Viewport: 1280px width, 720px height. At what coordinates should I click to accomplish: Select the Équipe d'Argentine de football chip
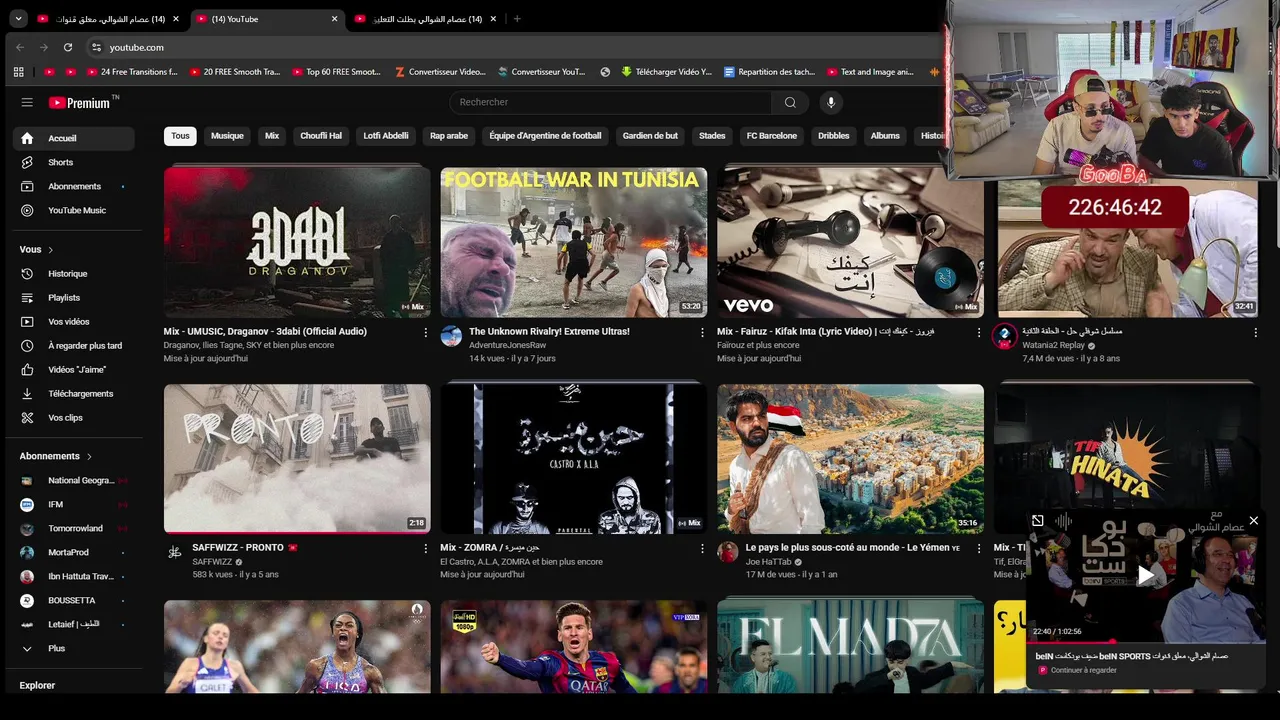coord(545,136)
